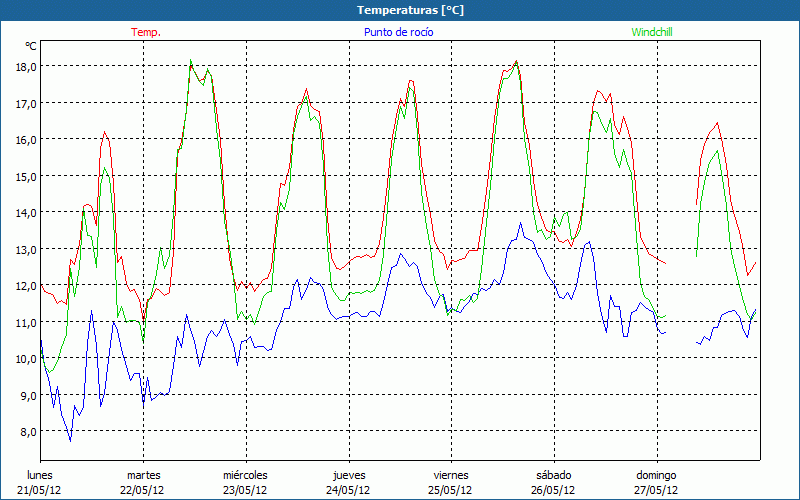Select the sábado day label

pos(553,475)
